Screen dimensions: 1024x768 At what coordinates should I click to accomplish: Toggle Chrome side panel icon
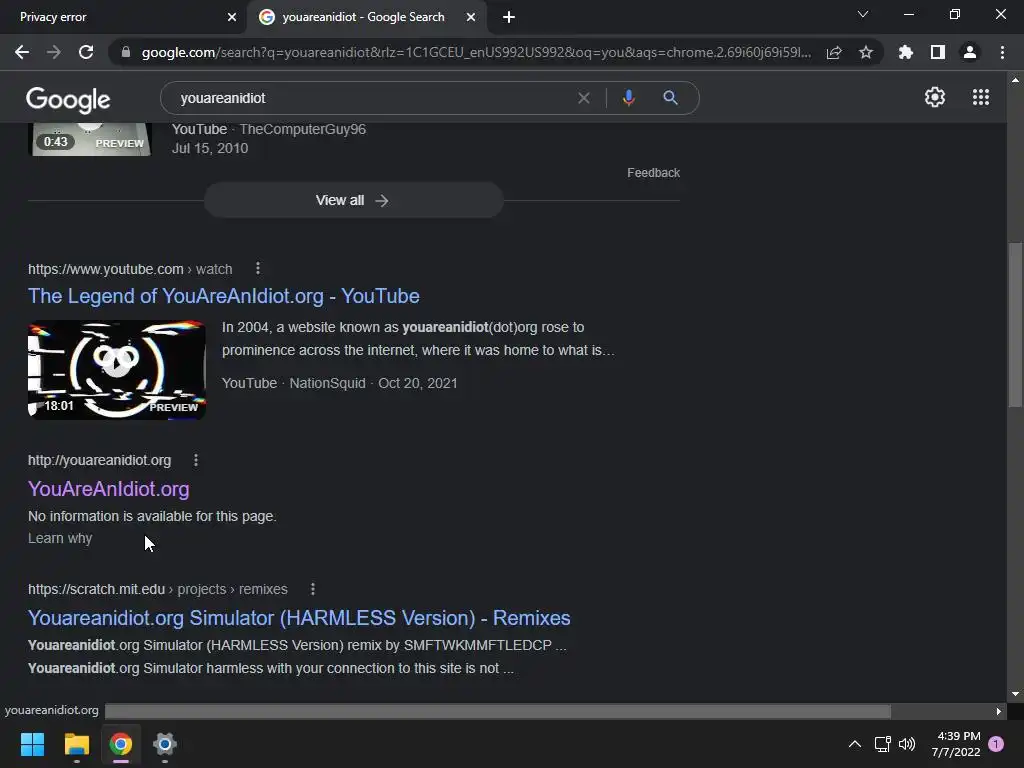938,52
